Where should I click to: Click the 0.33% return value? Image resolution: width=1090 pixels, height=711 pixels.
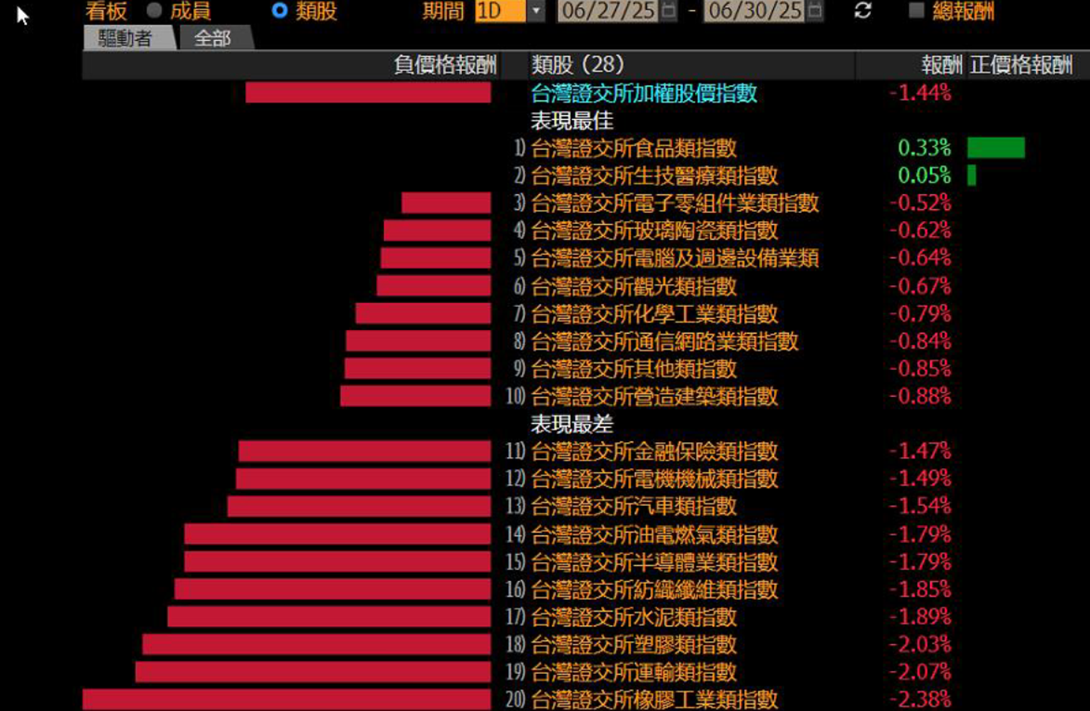click(924, 148)
